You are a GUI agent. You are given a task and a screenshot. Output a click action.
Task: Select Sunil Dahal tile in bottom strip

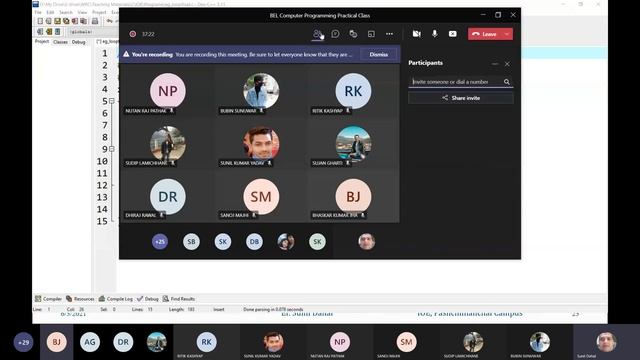[x=607, y=342]
